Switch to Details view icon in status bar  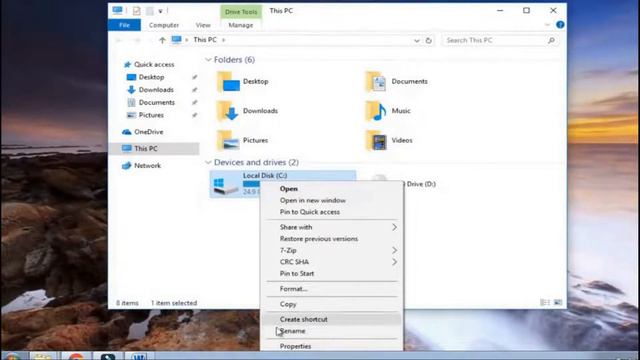pos(544,302)
